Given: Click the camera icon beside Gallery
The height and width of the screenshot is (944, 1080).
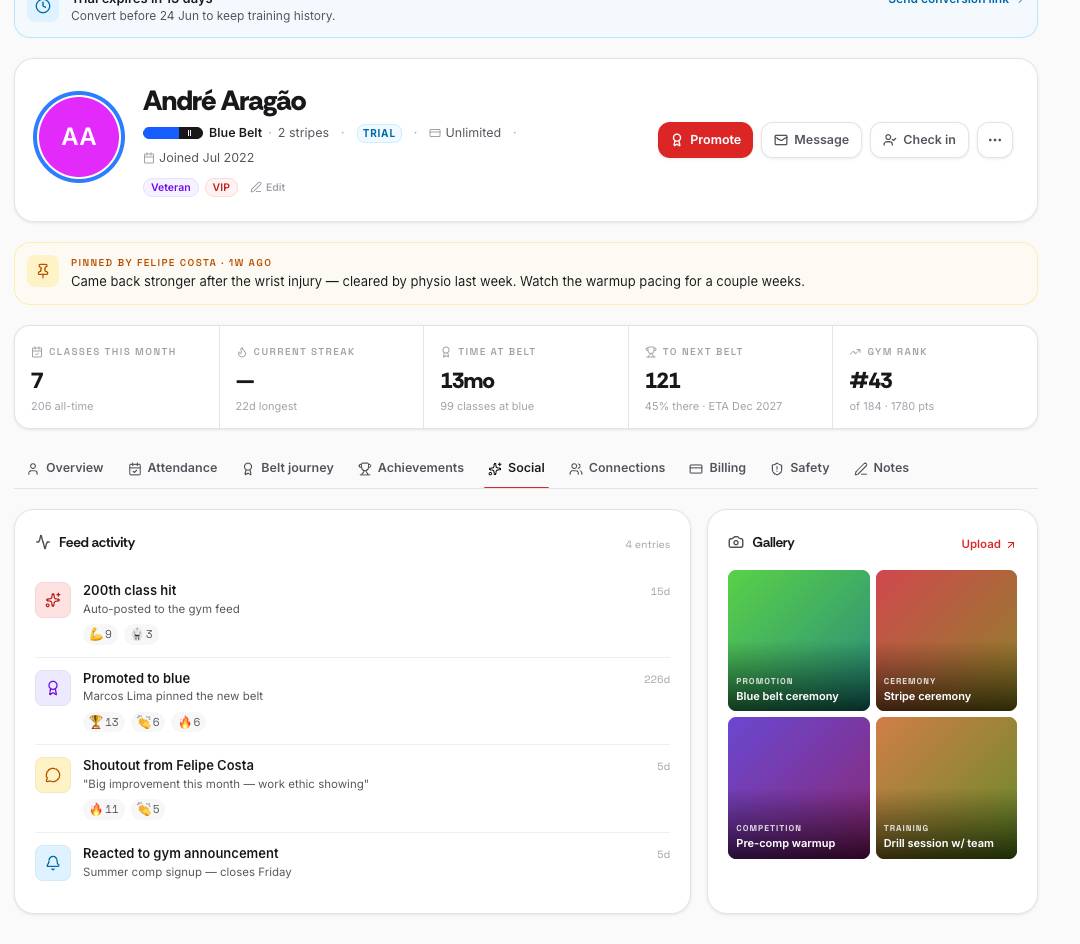Looking at the screenshot, I should tap(736, 543).
